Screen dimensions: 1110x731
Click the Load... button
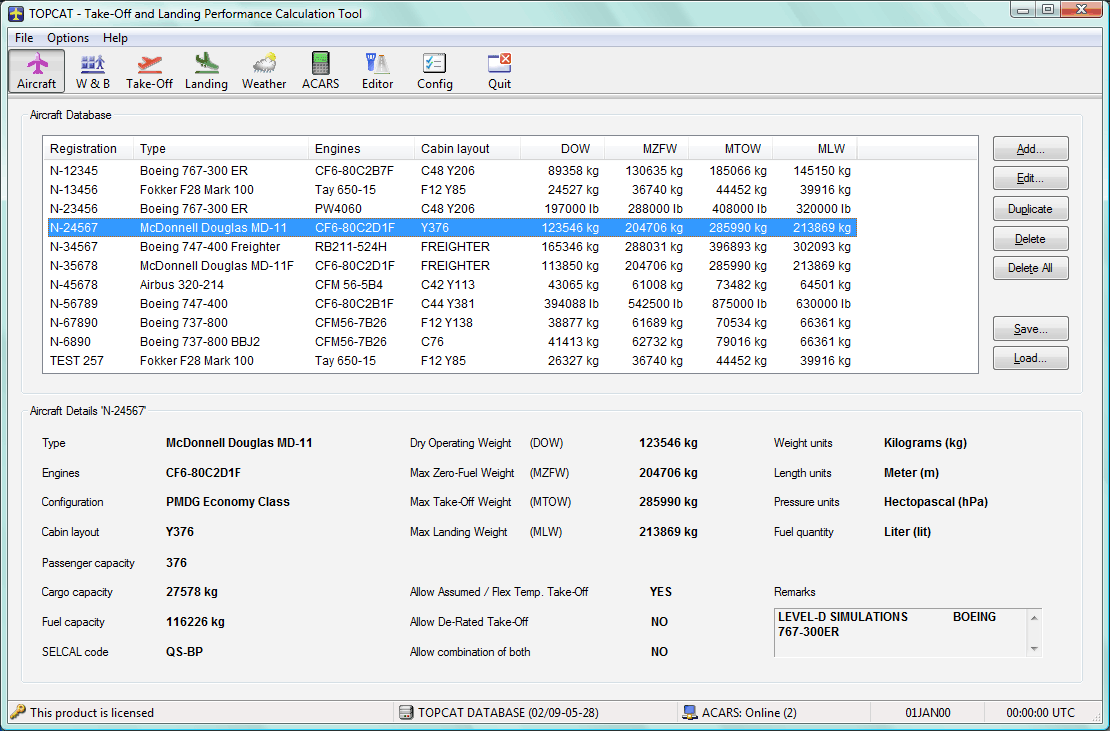coord(1030,358)
